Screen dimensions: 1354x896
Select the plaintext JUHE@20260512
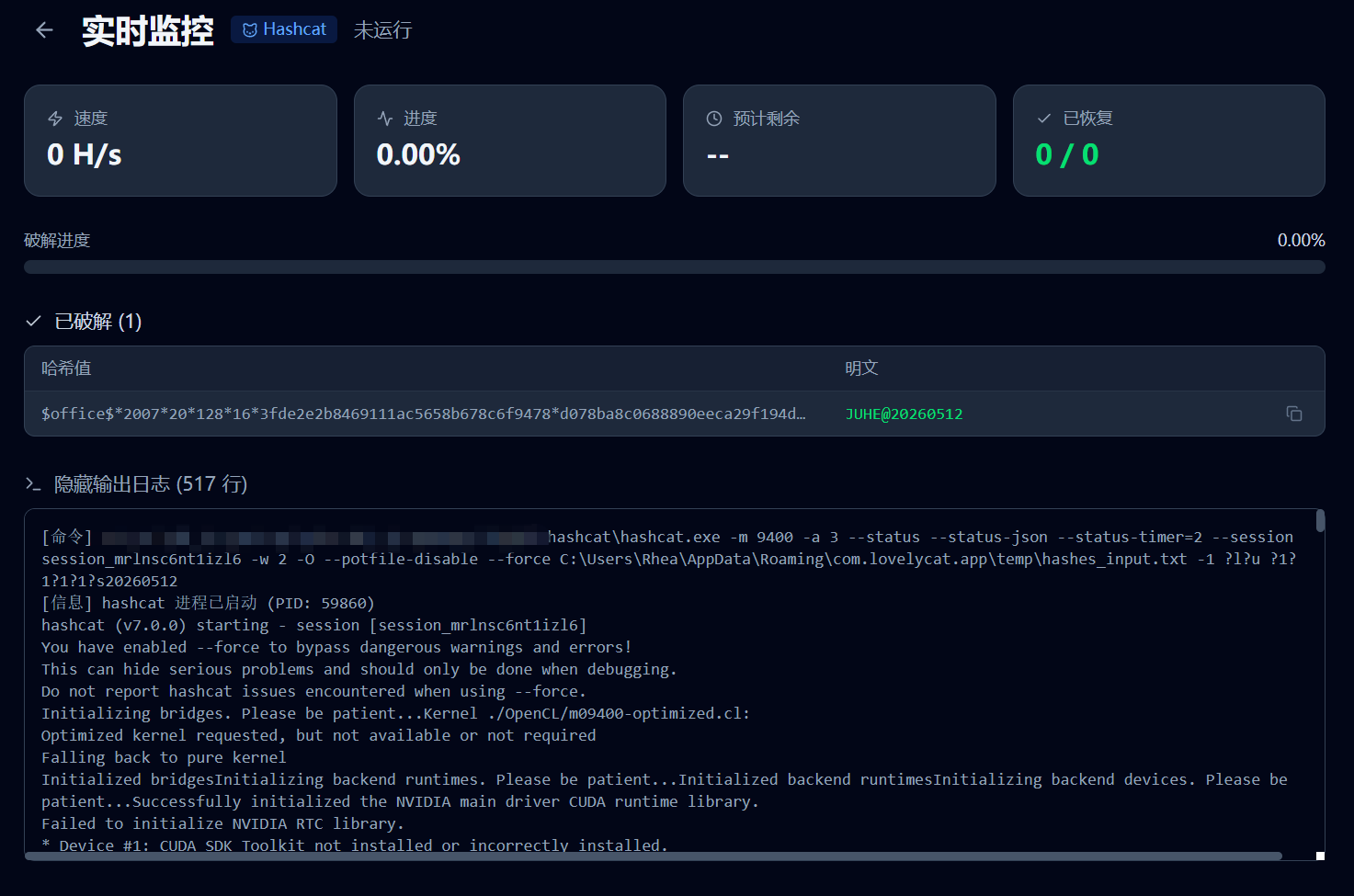pos(905,414)
